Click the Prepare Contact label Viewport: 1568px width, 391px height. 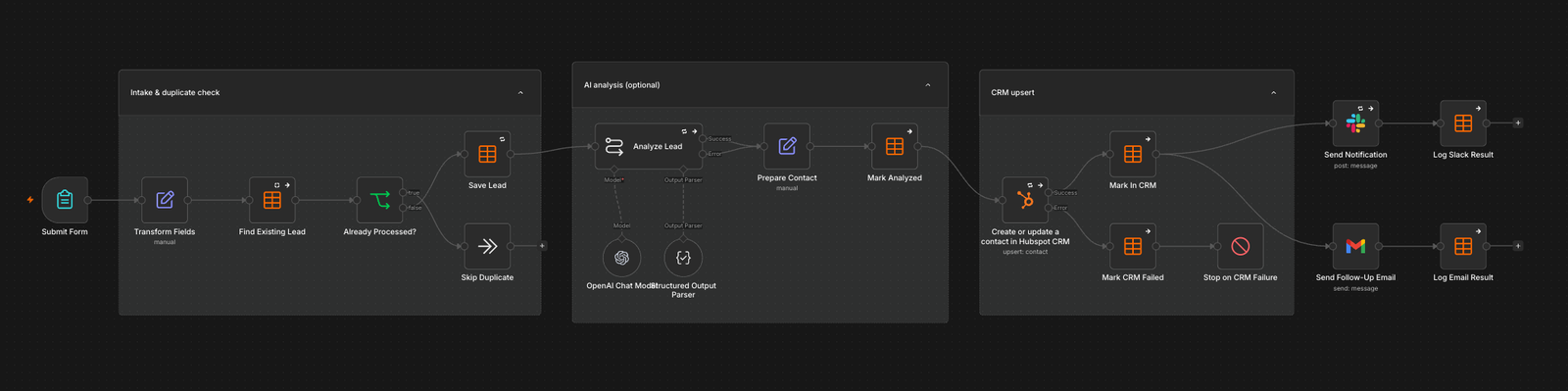[x=787, y=178]
